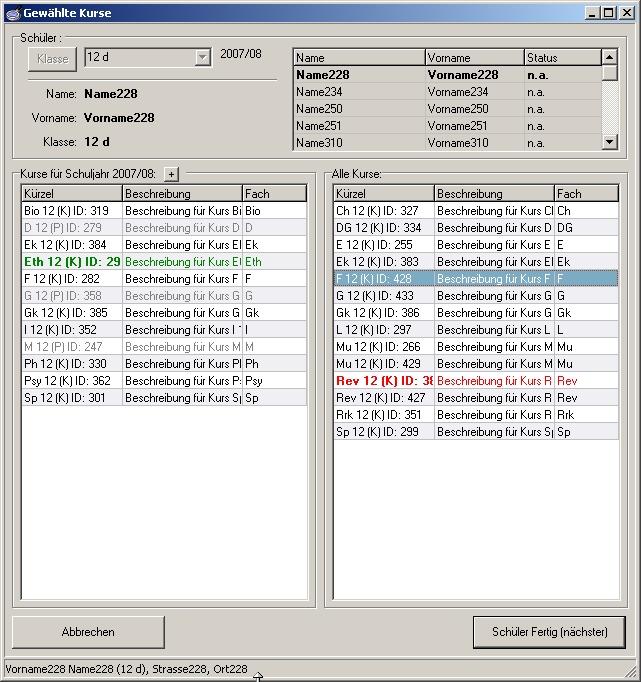
Task: Sort student list by Vorname column header
Action: 474,58
